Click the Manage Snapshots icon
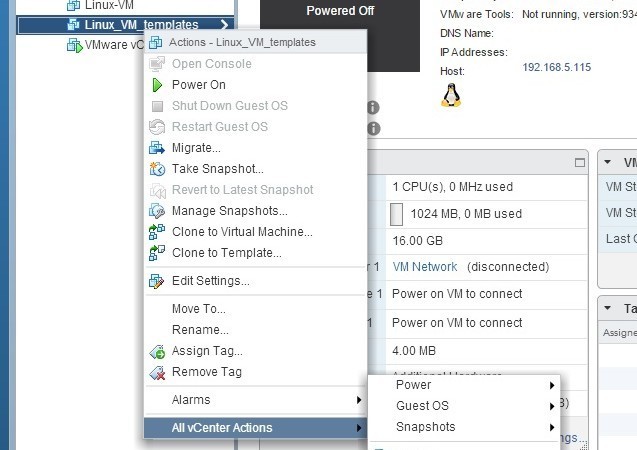The image size is (637, 450). click(157, 211)
